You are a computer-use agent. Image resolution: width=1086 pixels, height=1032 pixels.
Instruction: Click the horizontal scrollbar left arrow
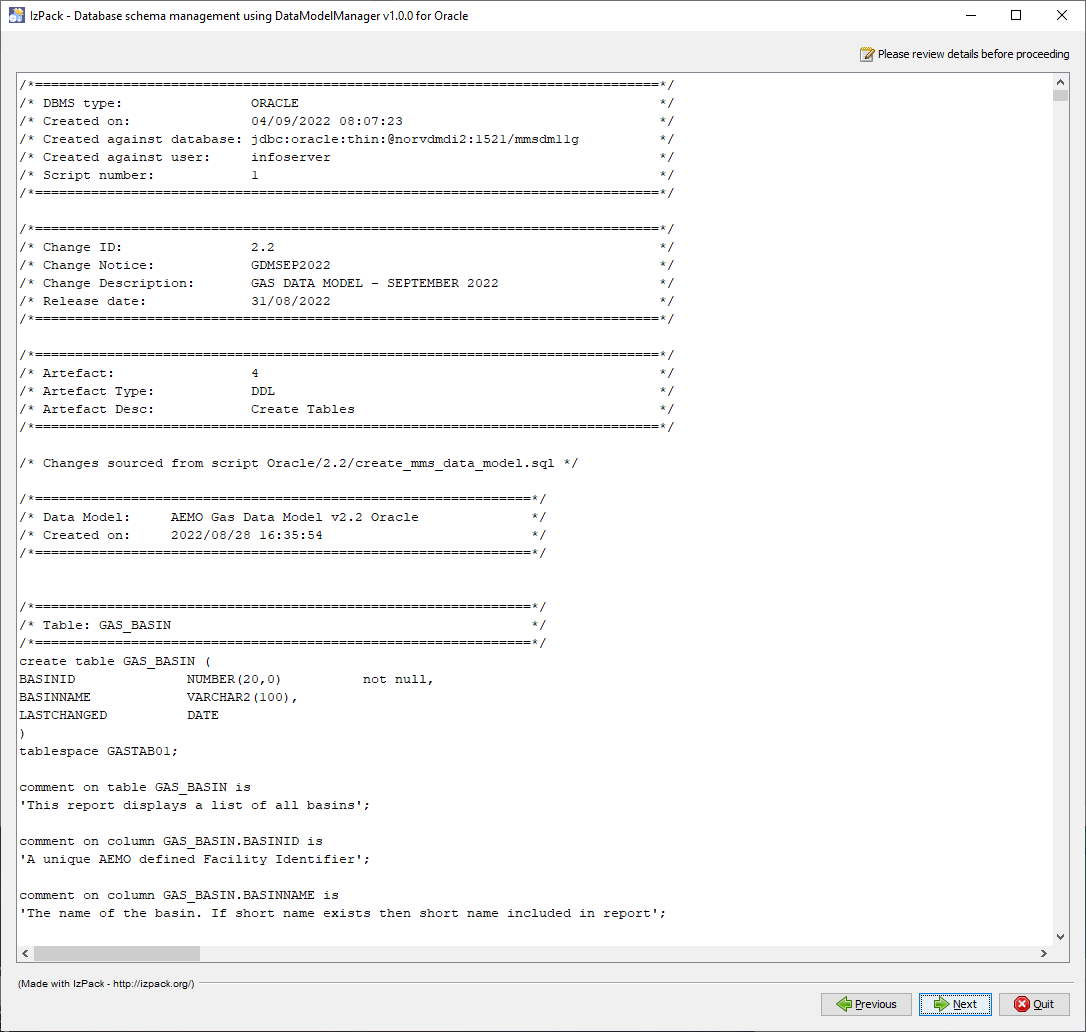coord(25,954)
